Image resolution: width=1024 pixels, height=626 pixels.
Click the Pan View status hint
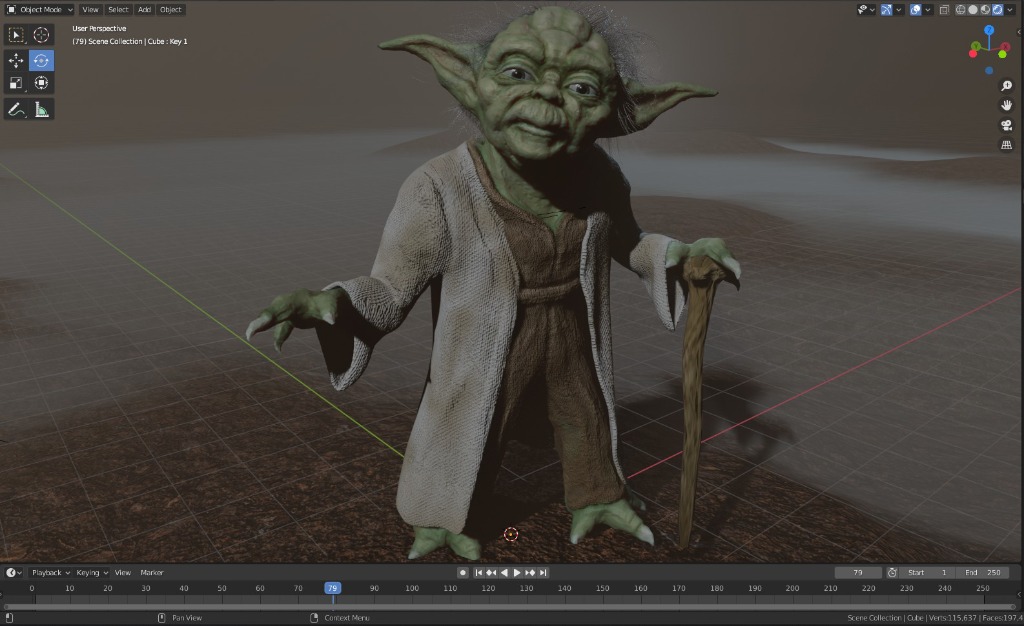(187, 618)
